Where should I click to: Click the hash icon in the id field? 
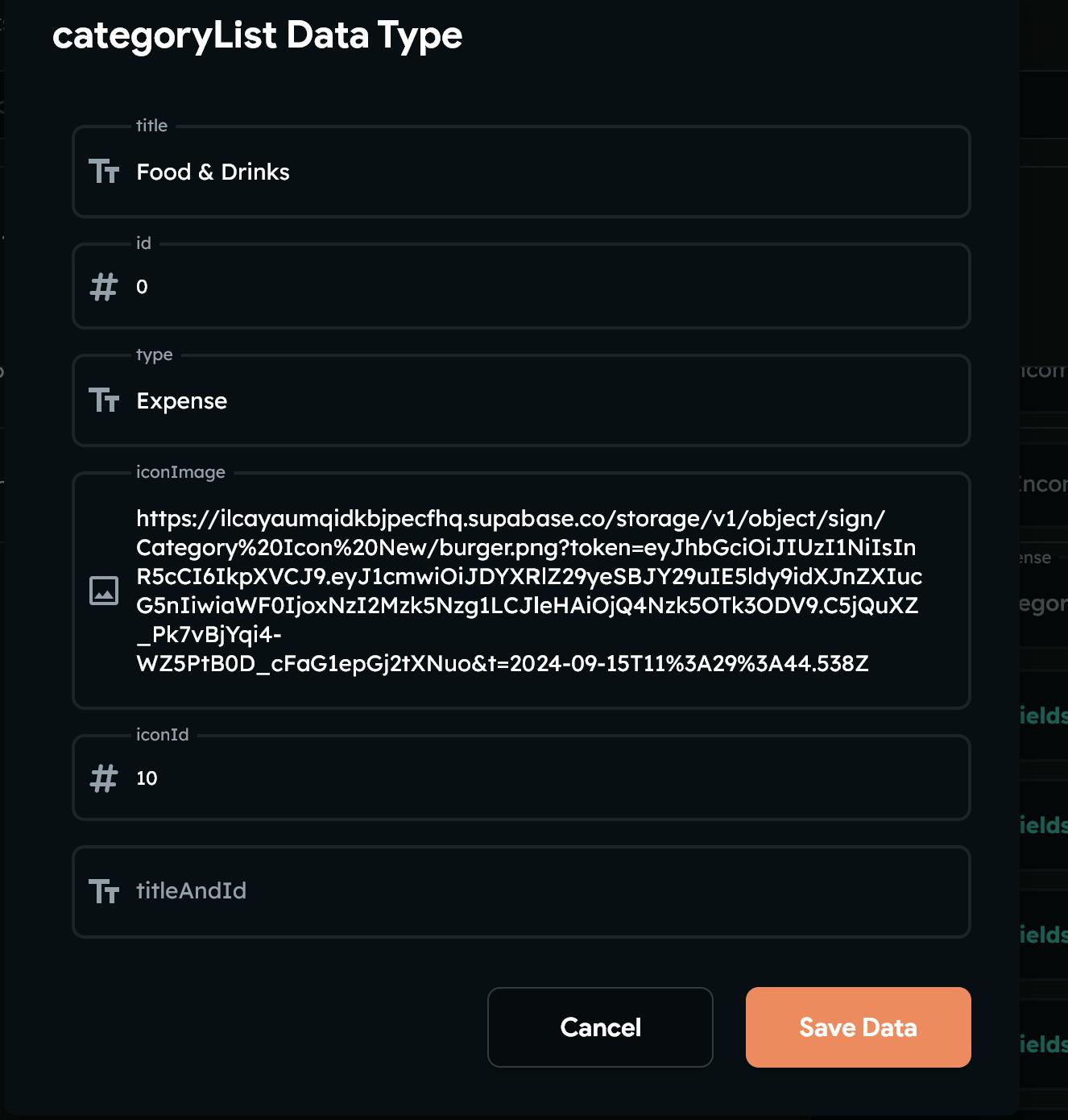tap(104, 287)
